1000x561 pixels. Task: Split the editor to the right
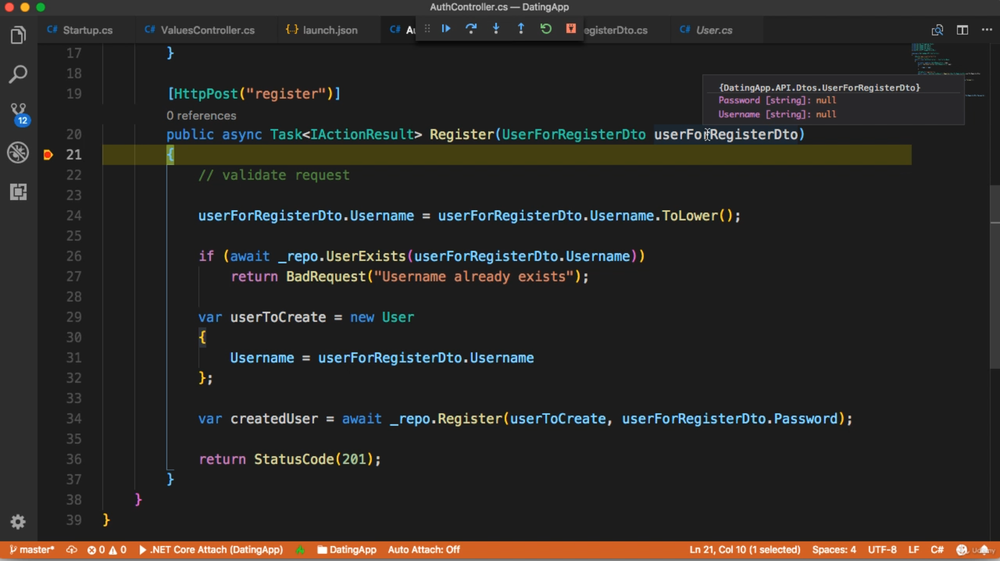point(962,30)
